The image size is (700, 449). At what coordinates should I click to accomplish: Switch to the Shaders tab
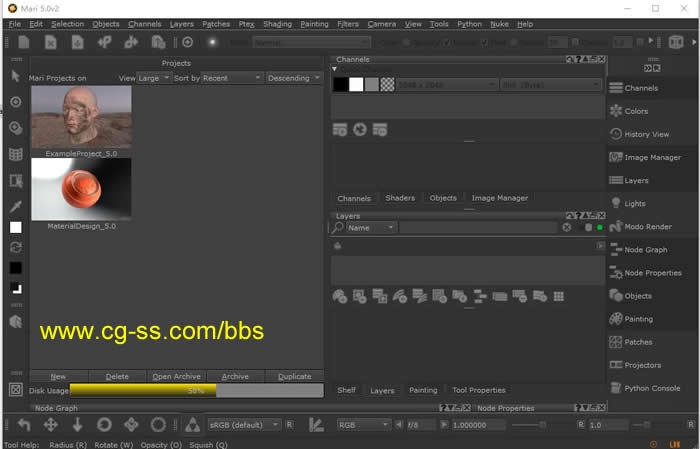[x=400, y=198]
